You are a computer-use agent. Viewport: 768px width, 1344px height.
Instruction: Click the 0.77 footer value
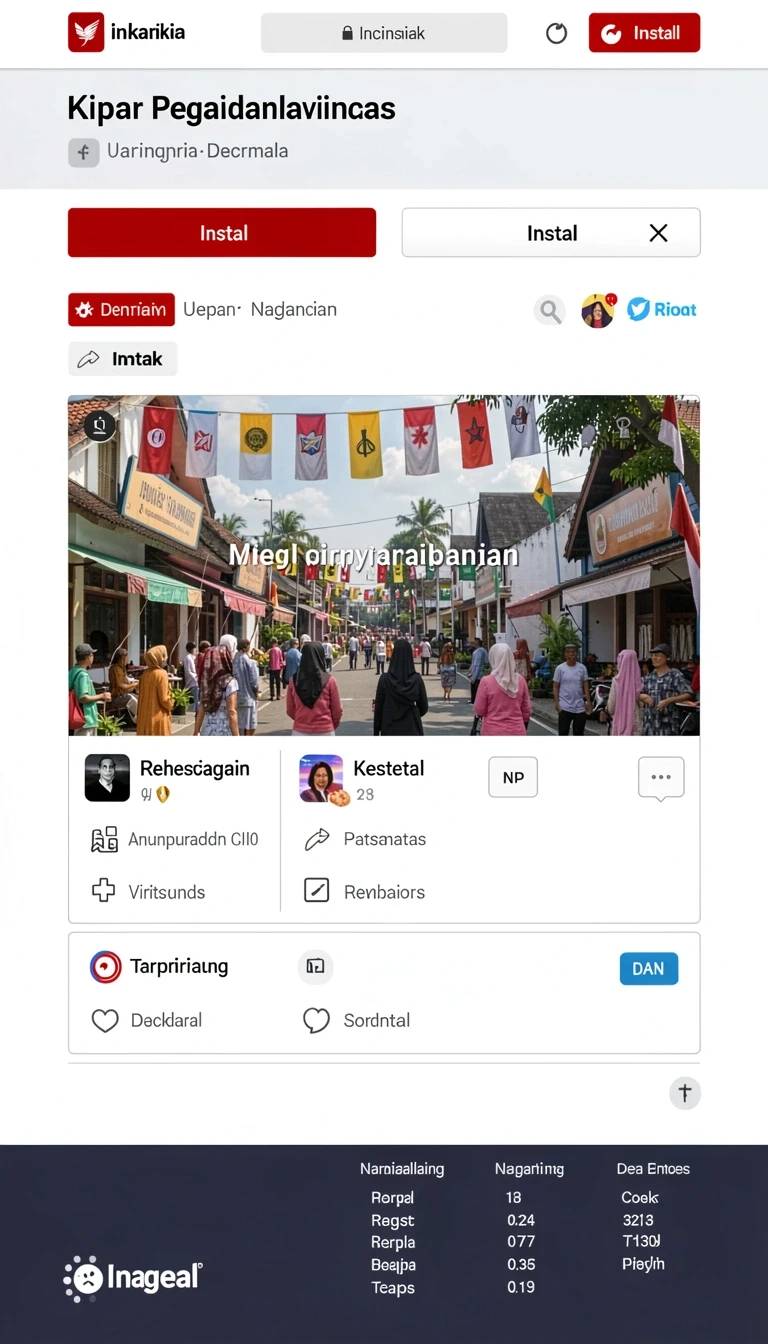point(521,1243)
